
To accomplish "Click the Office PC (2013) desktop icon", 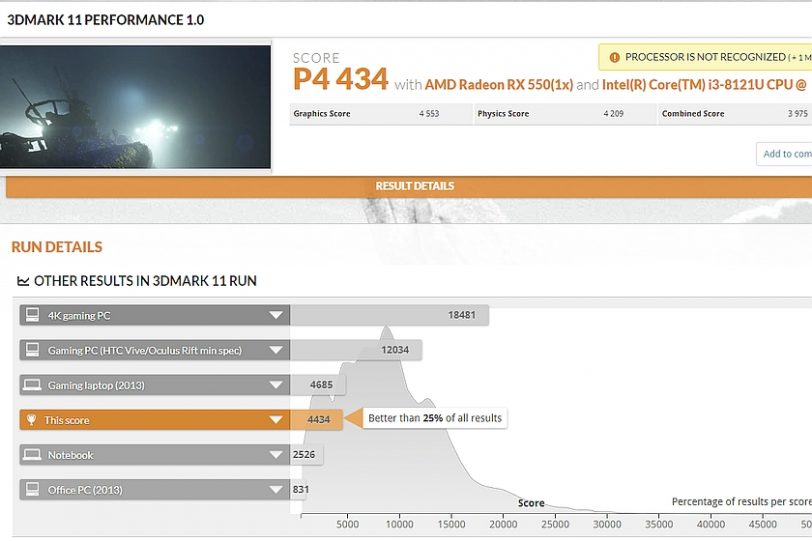I will click(33, 489).
